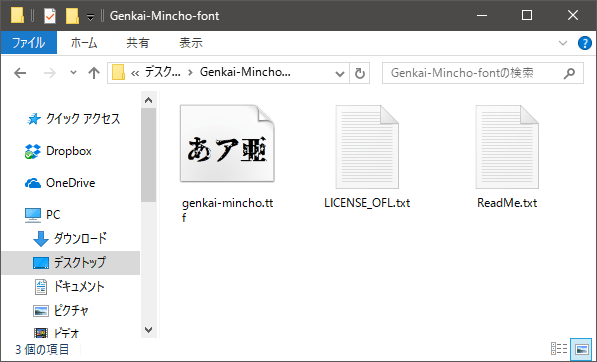Open the recent locations dropdown arrow
597x362 pixels.
click(x=73, y=72)
